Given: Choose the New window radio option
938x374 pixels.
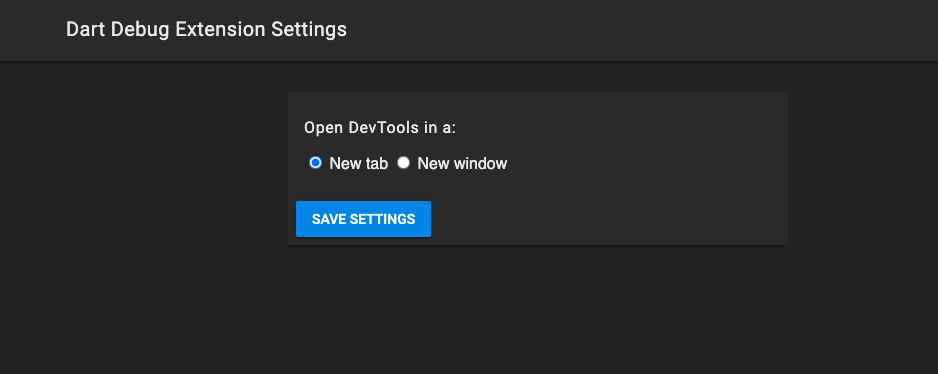Looking at the screenshot, I should [404, 163].
